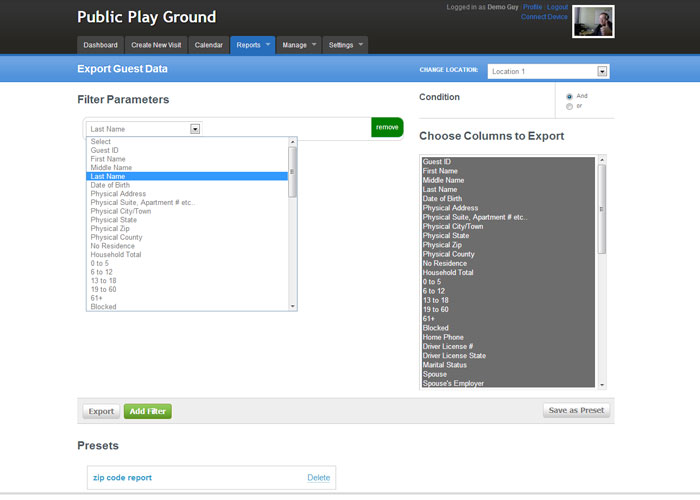Click filter list scroll down arrow

point(293,306)
